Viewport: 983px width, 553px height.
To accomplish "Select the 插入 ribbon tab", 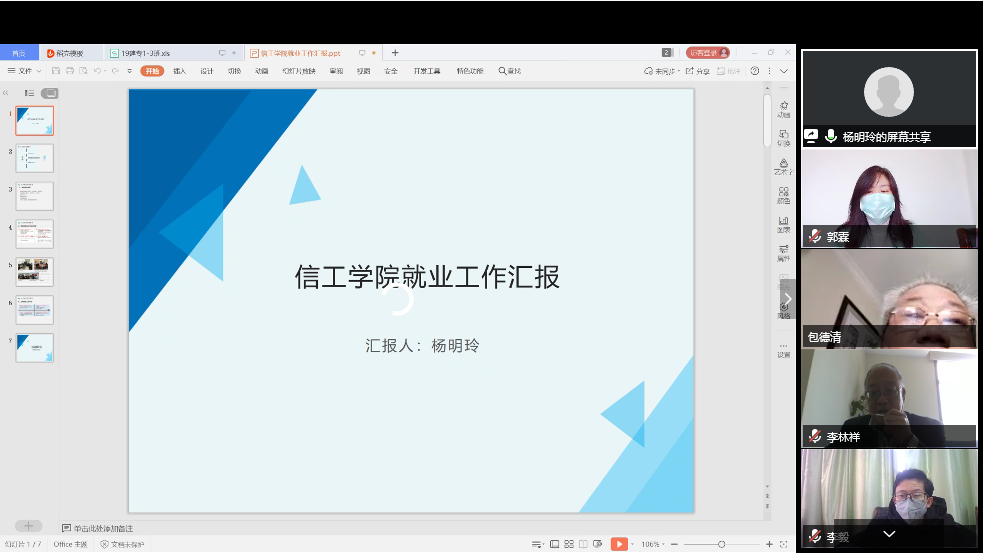I will point(179,71).
